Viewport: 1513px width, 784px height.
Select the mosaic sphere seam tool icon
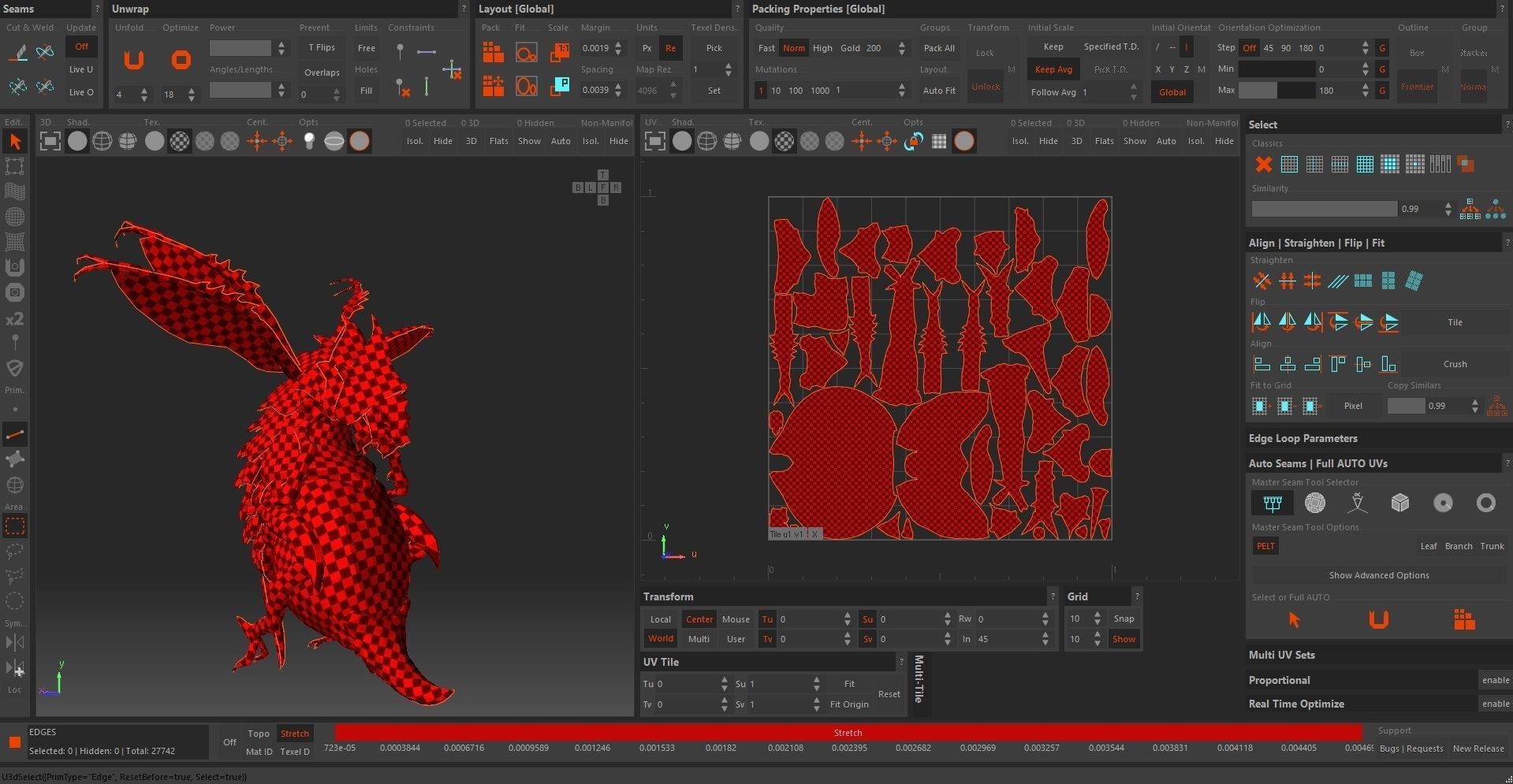[x=1315, y=503]
